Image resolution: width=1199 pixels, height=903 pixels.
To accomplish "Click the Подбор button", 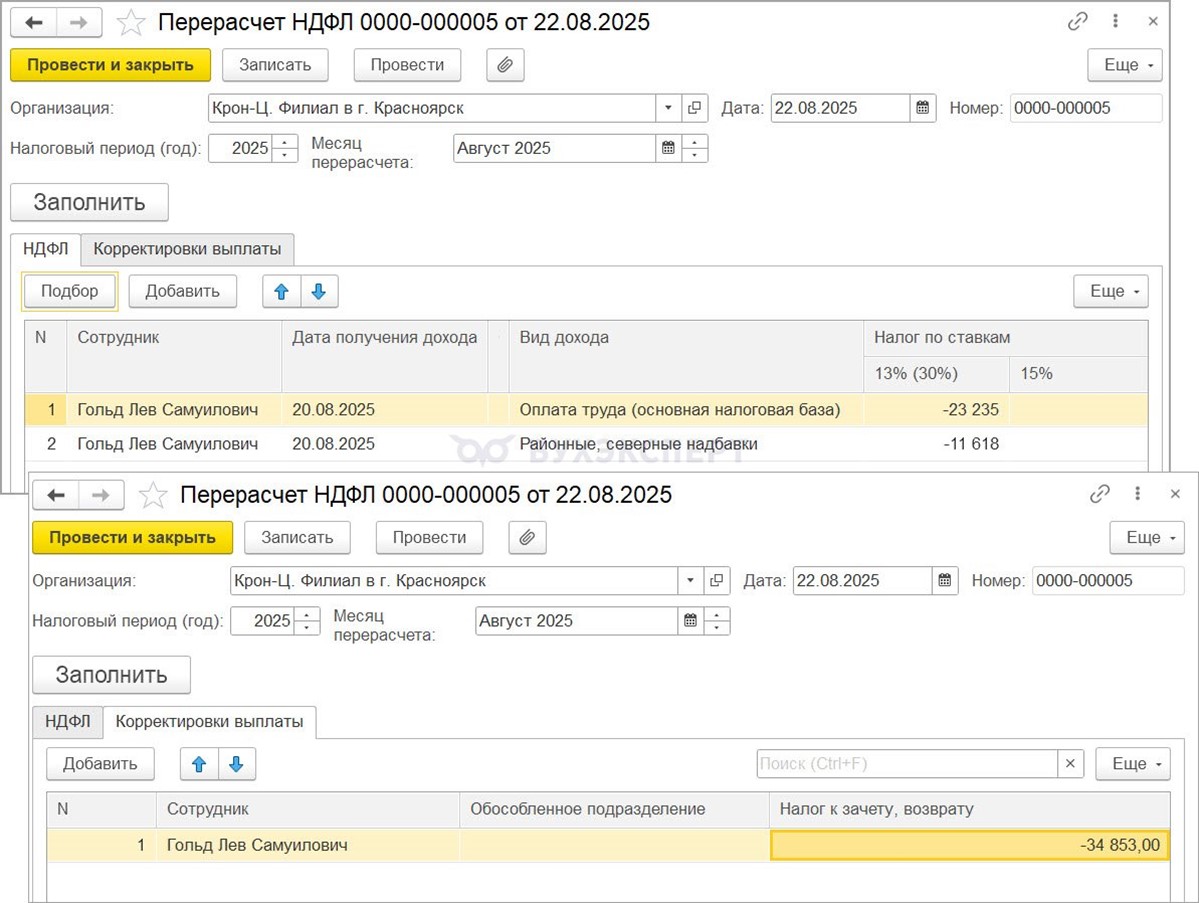I will 70,291.
